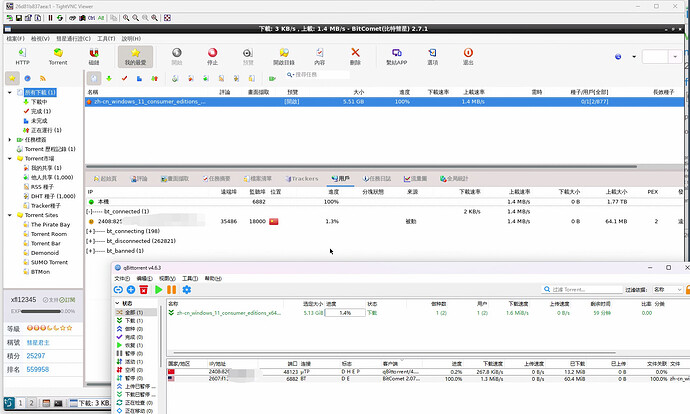Select the zh-cn_windows_11 task row in BitComet

384,102
